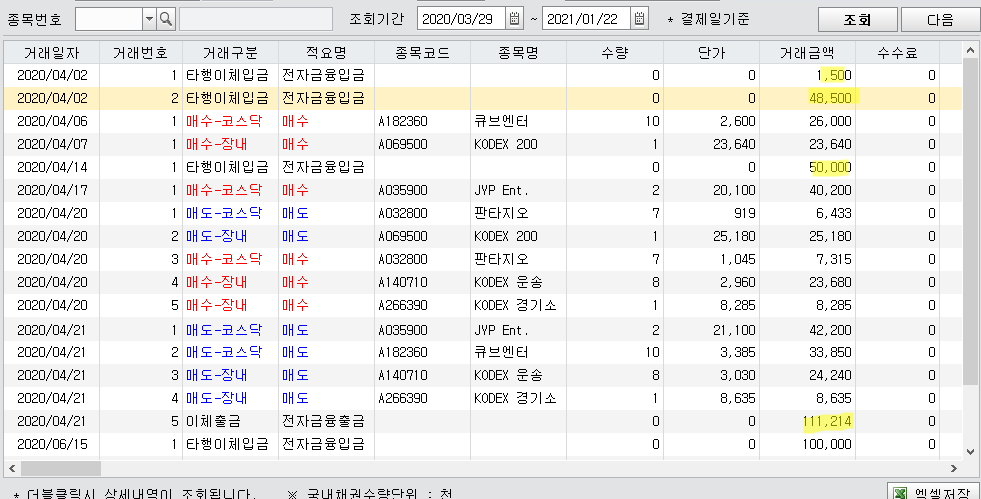Click the 종목번호 code input box

109,19
